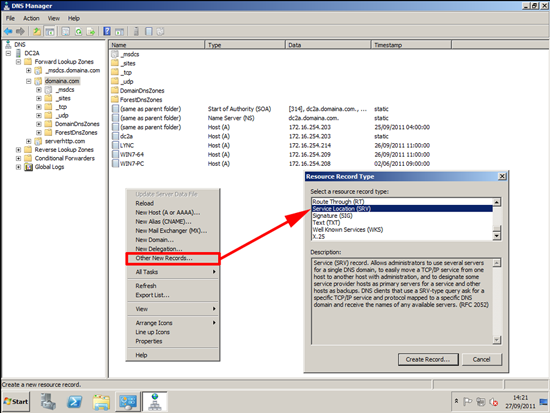Click the Create Record... button
The width and height of the screenshot is (550, 413).
point(428,359)
